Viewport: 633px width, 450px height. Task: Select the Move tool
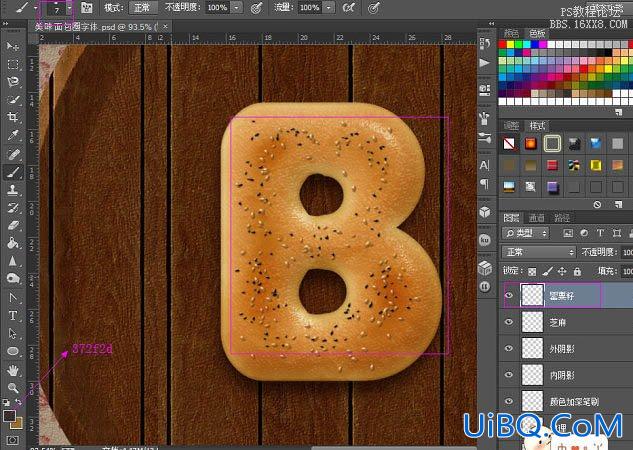pos(13,46)
